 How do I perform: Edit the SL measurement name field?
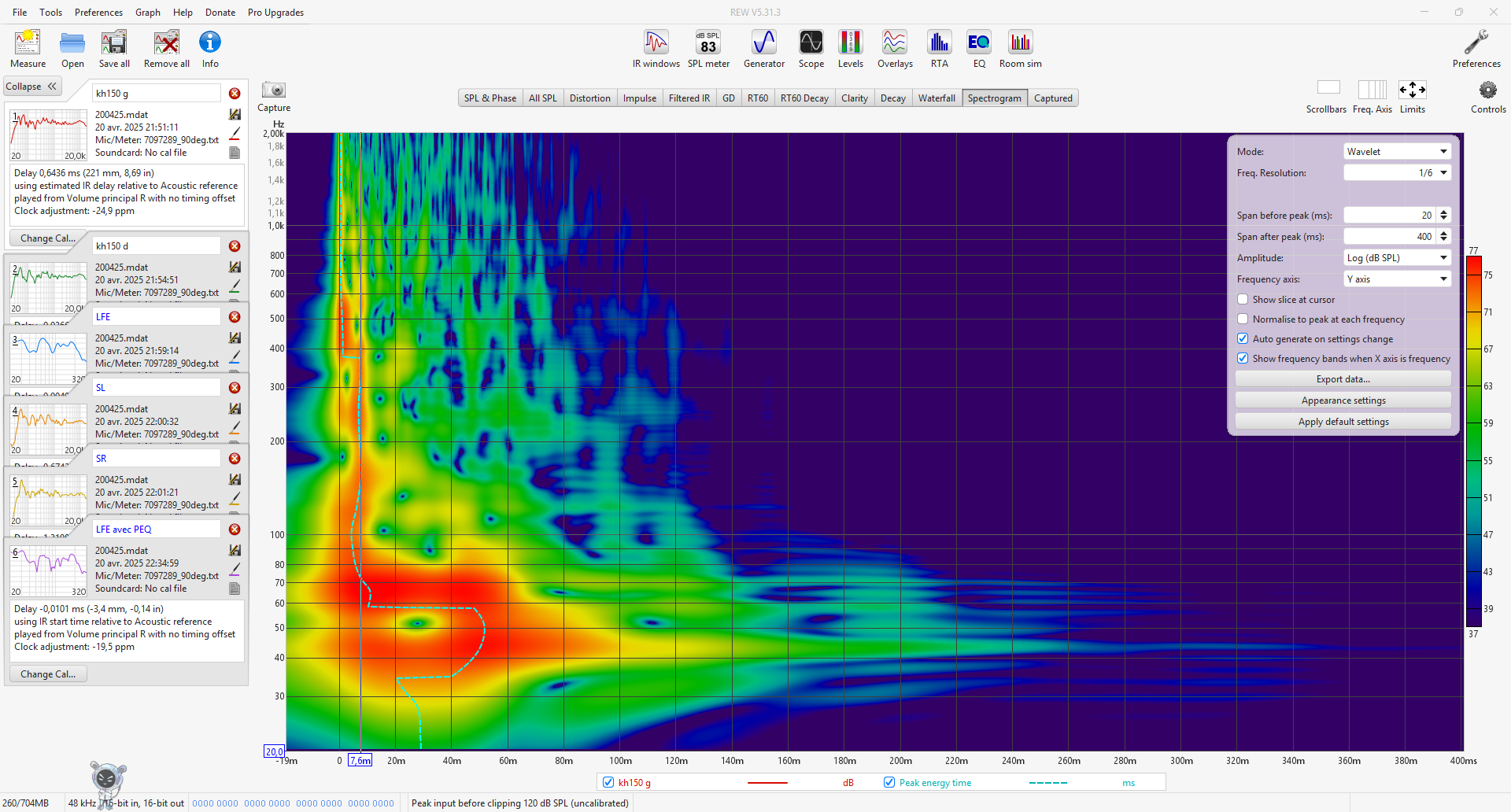[x=157, y=388]
